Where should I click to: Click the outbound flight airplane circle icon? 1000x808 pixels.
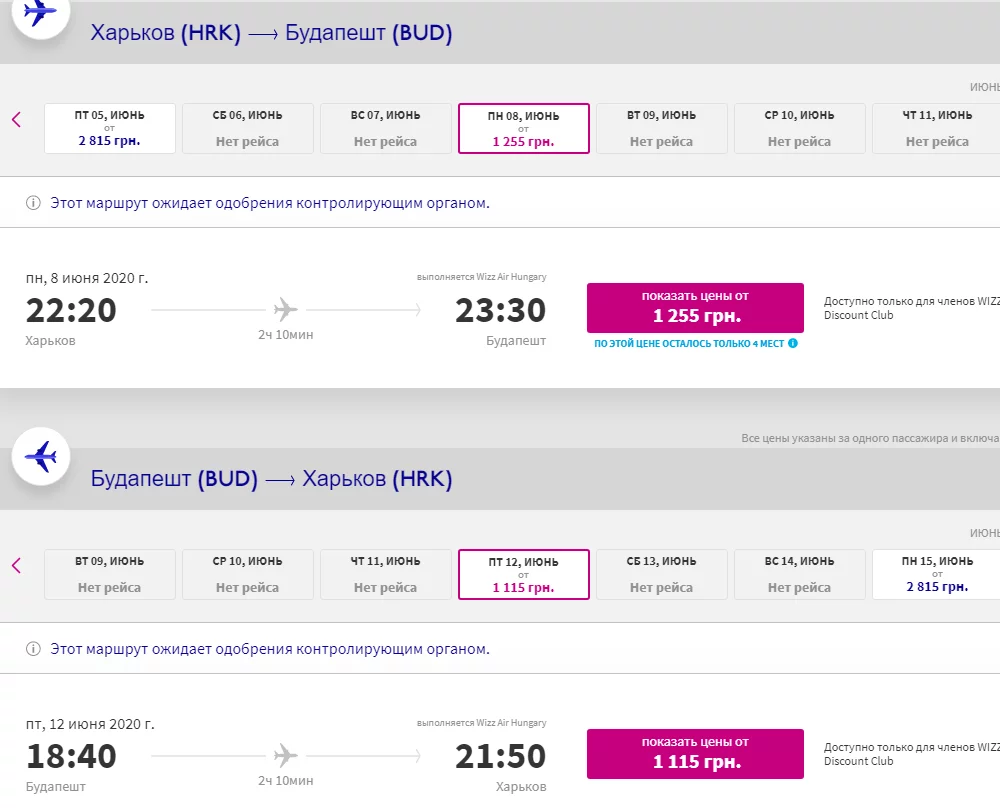pyautogui.click(x=40, y=14)
